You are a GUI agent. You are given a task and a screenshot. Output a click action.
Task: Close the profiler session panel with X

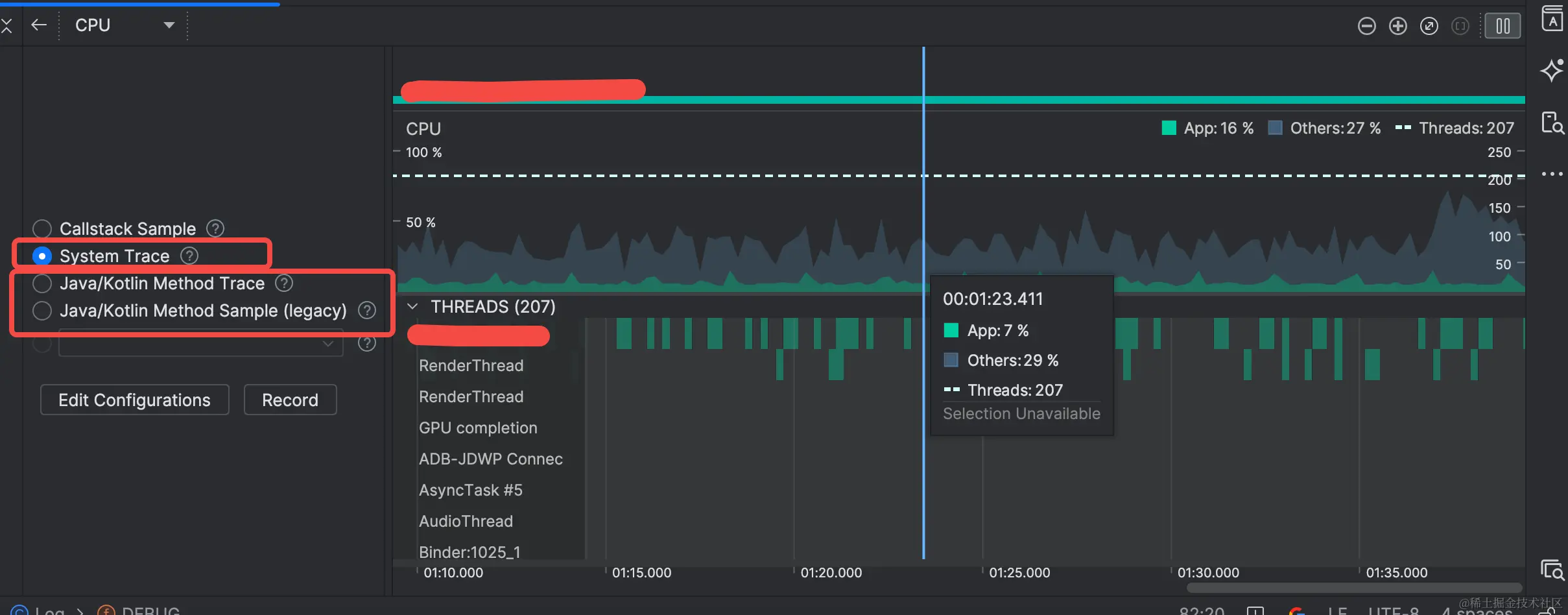point(6,26)
